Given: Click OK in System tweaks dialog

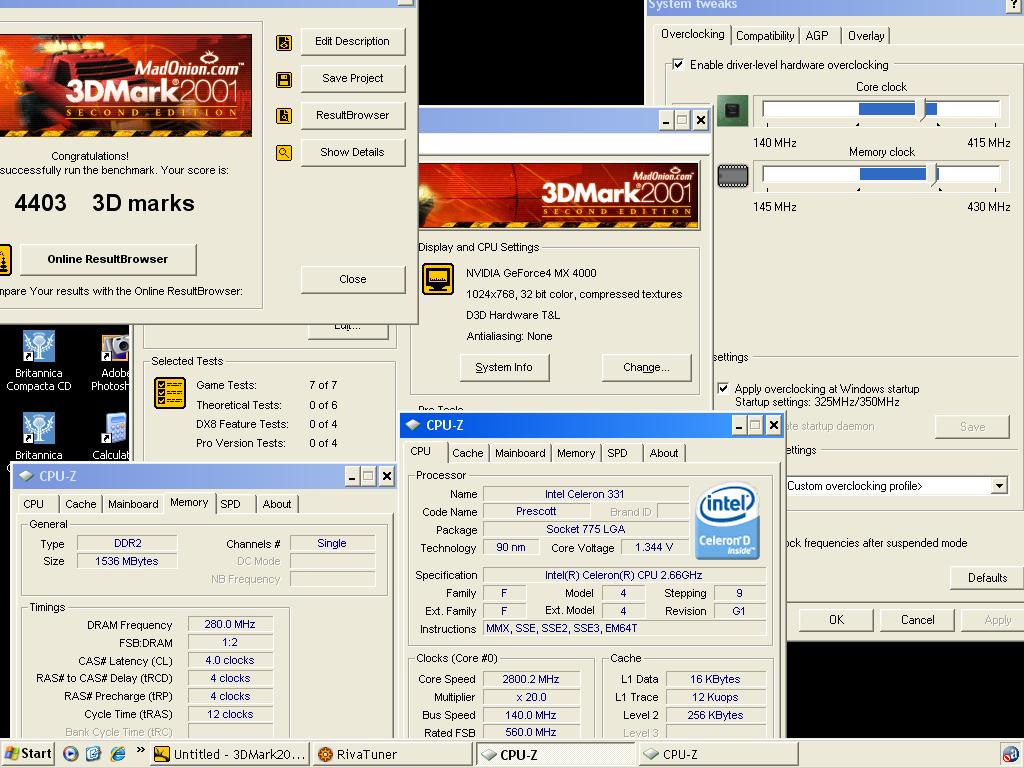Looking at the screenshot, I should tap(836, 620).
